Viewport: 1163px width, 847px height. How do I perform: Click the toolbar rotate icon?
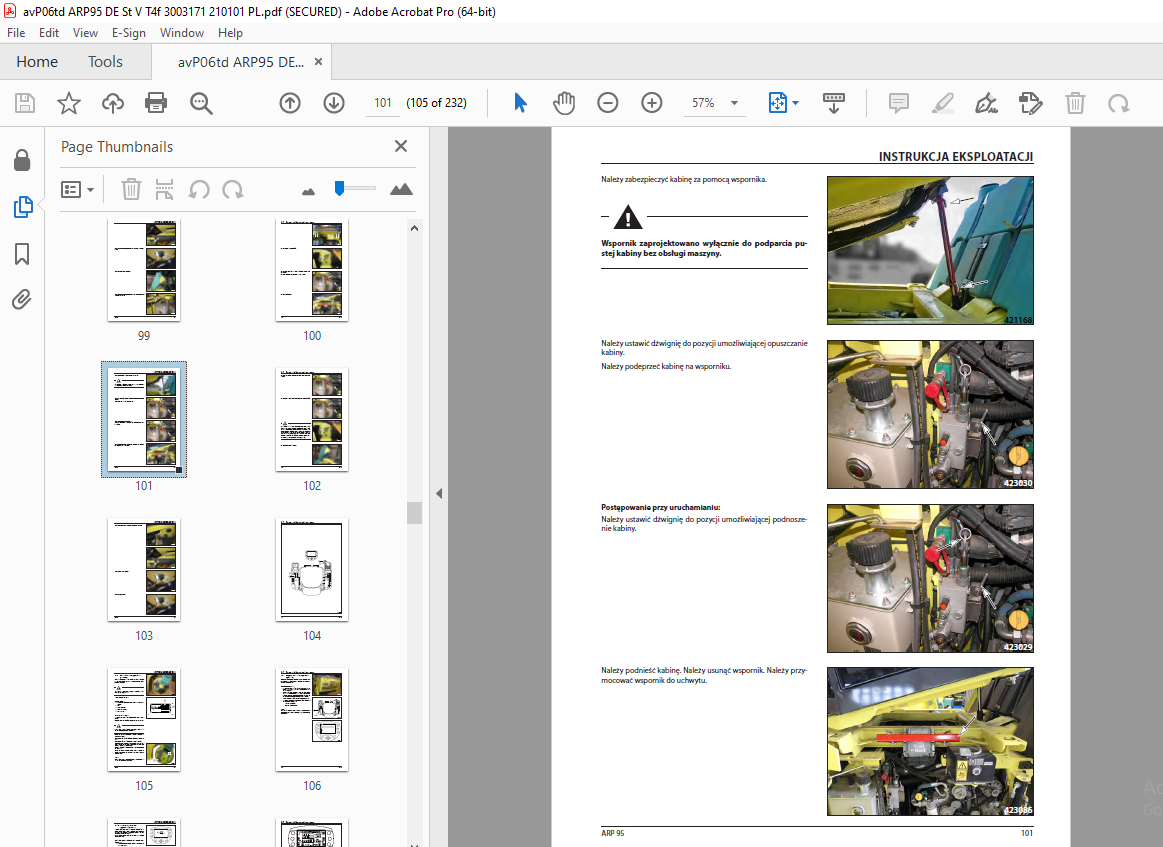click(1118, 103)
